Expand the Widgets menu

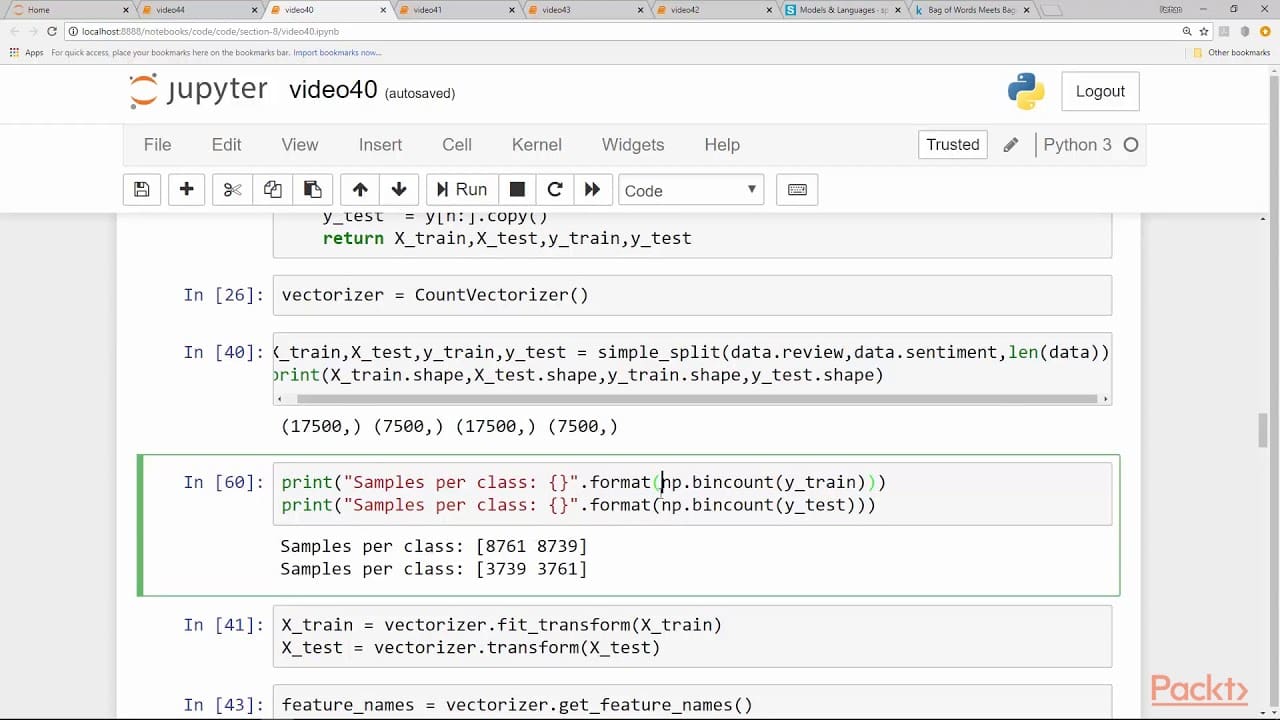click(632, 145)
